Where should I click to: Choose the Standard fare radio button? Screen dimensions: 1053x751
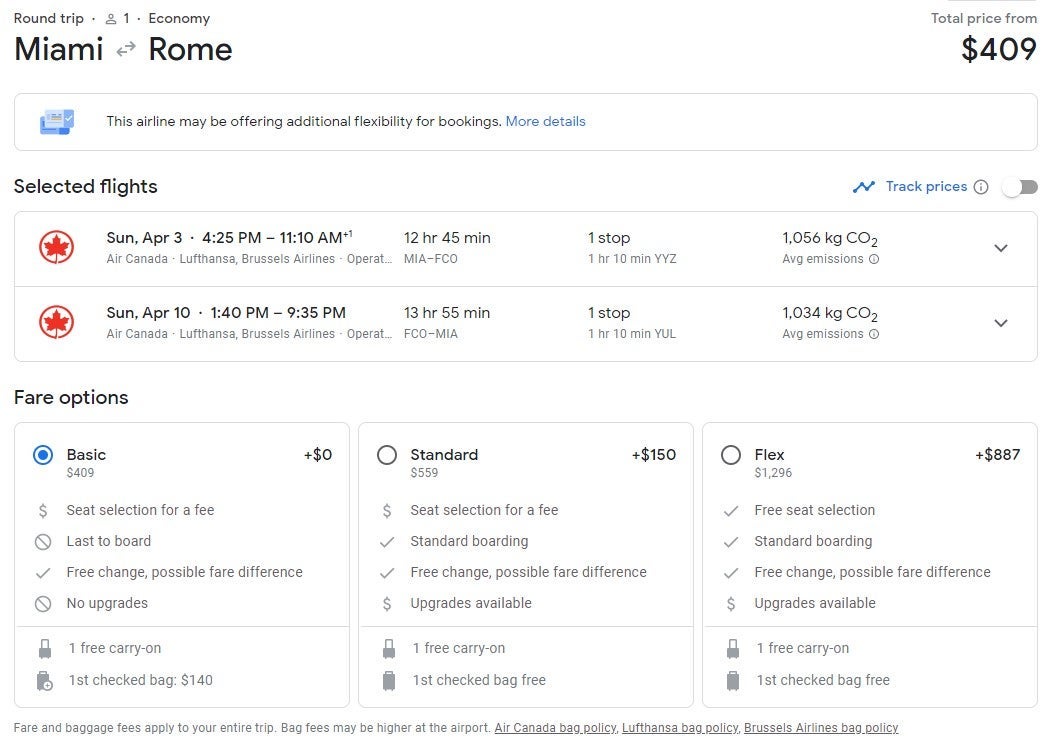pos(387,455)
